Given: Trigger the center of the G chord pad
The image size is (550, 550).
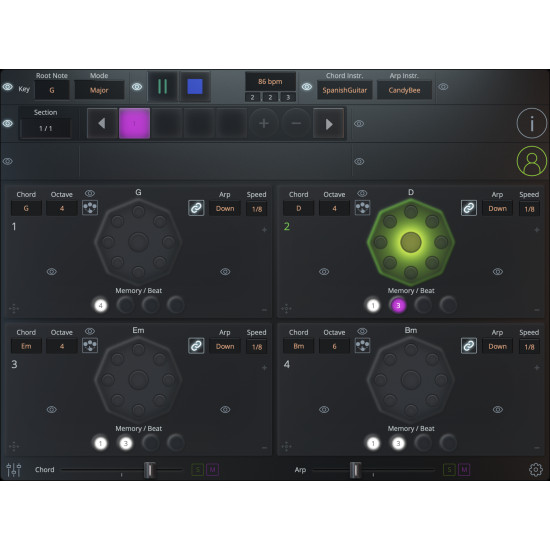Looking at the screenshot, I should pos(138,242).
